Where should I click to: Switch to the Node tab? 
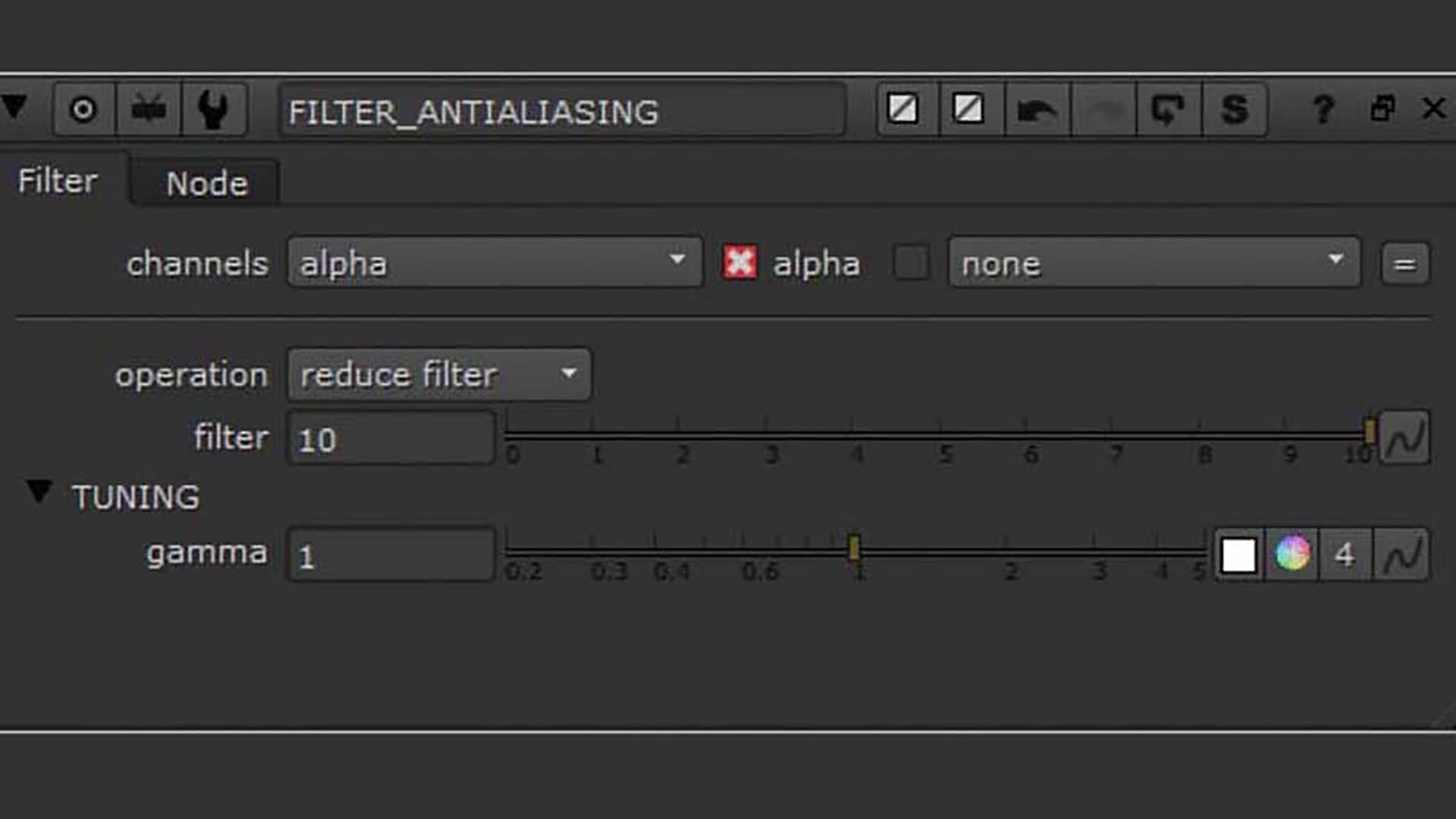point(206,184)
